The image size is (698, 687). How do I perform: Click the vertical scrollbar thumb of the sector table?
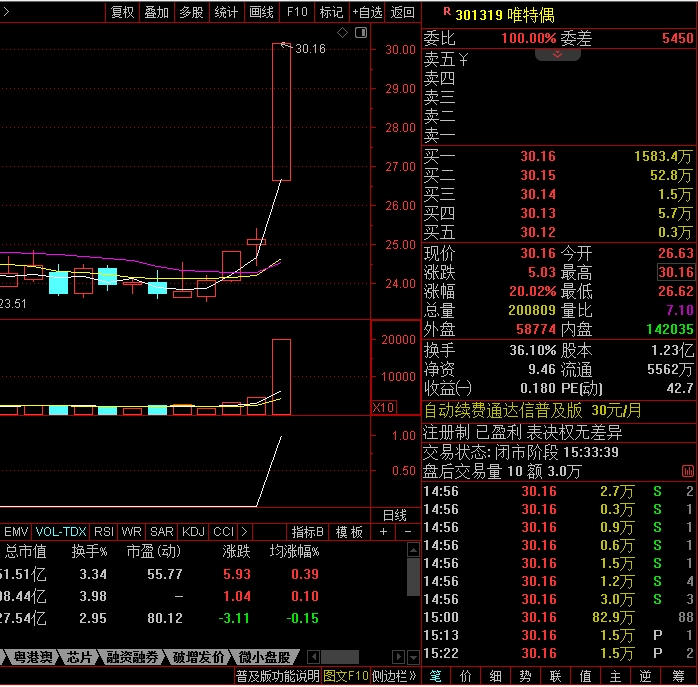pos(413,577)
